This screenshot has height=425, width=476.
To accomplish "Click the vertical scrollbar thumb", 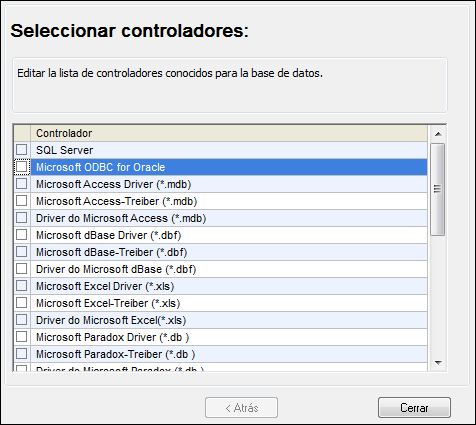I will [437, 189].
